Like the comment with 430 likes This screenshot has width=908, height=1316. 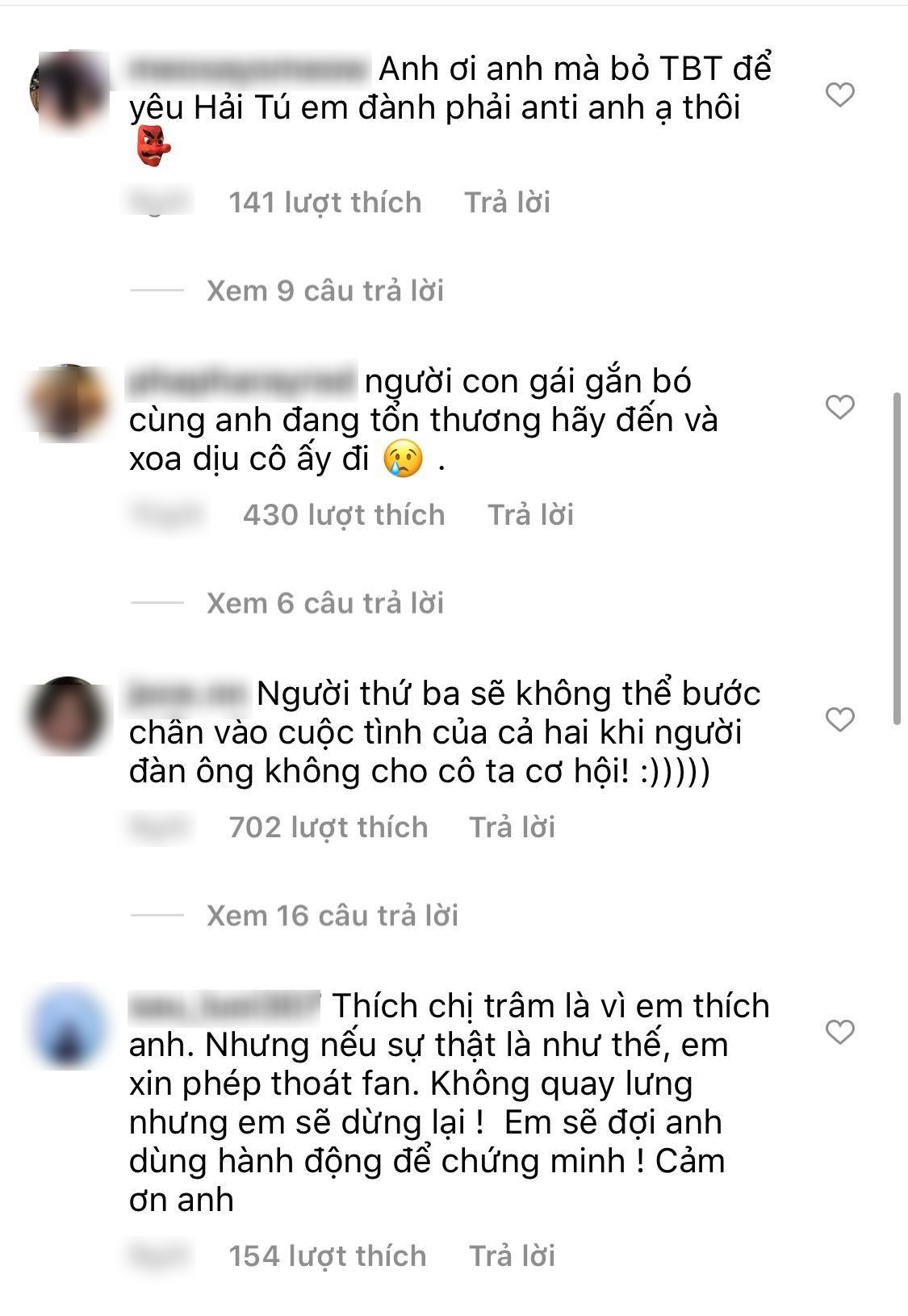[x=840, y=407]
